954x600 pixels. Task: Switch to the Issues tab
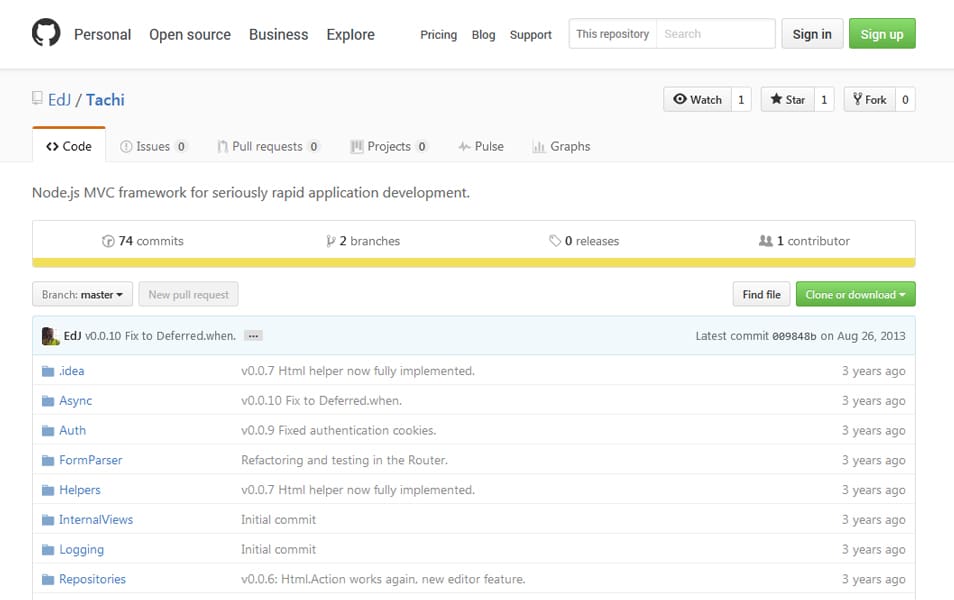pyautogui.click(x=153, y=146)
